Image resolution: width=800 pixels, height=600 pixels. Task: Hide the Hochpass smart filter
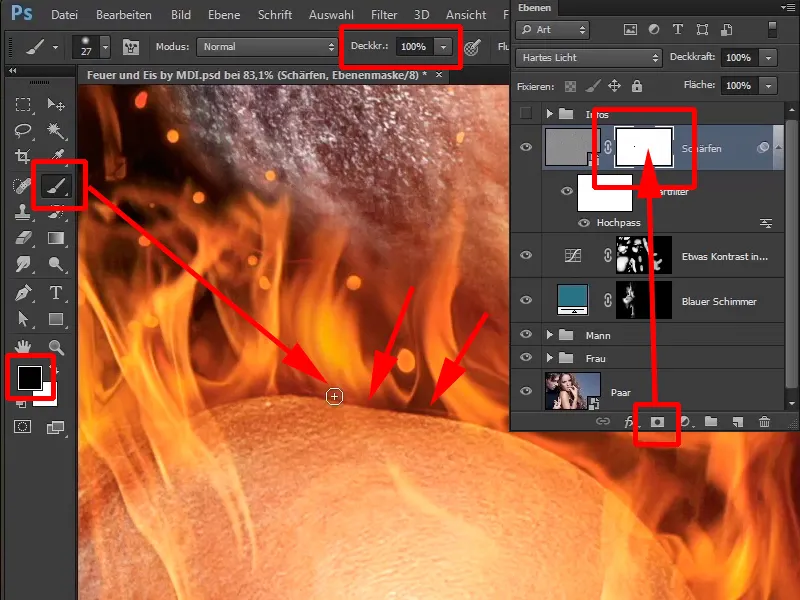pyautogui.click(x=584, y=223)
